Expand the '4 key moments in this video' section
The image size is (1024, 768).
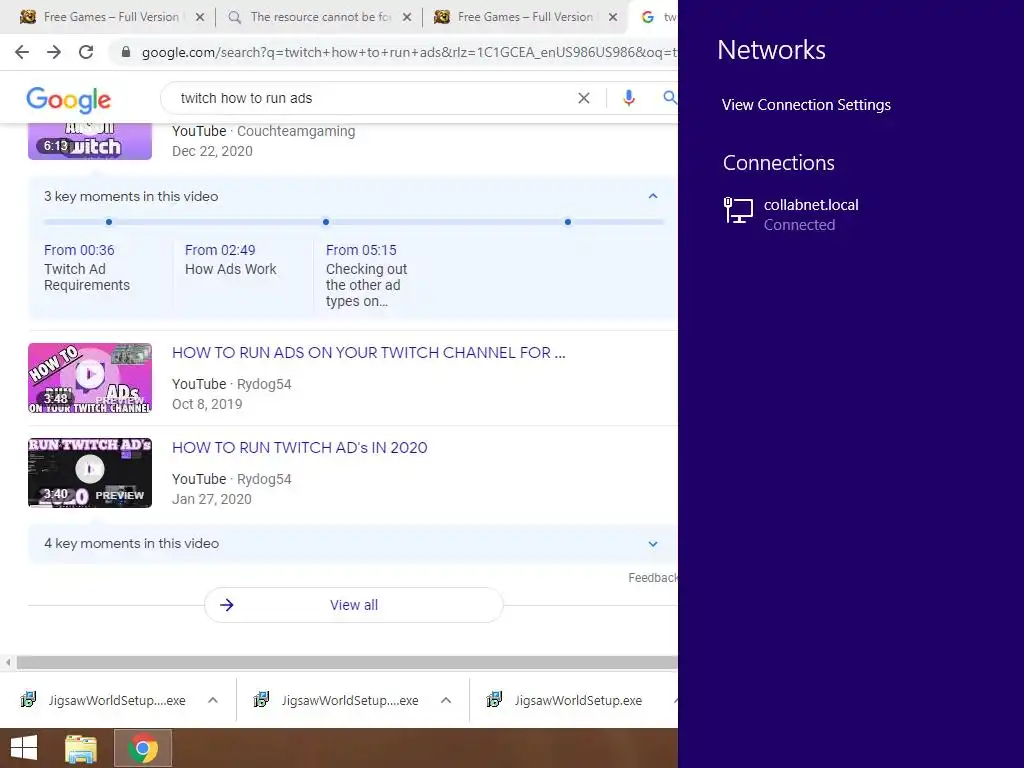click(x=652, y=544)
